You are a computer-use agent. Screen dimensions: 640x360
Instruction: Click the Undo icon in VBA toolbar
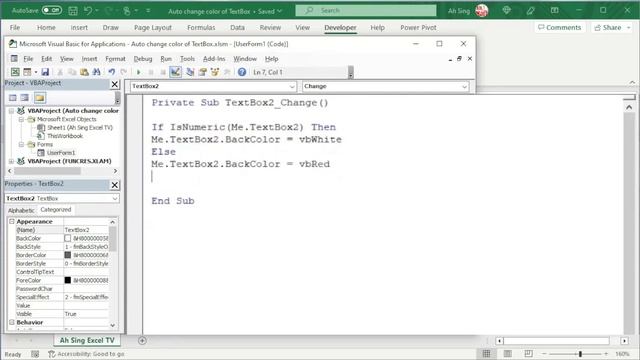coord(111,72)
